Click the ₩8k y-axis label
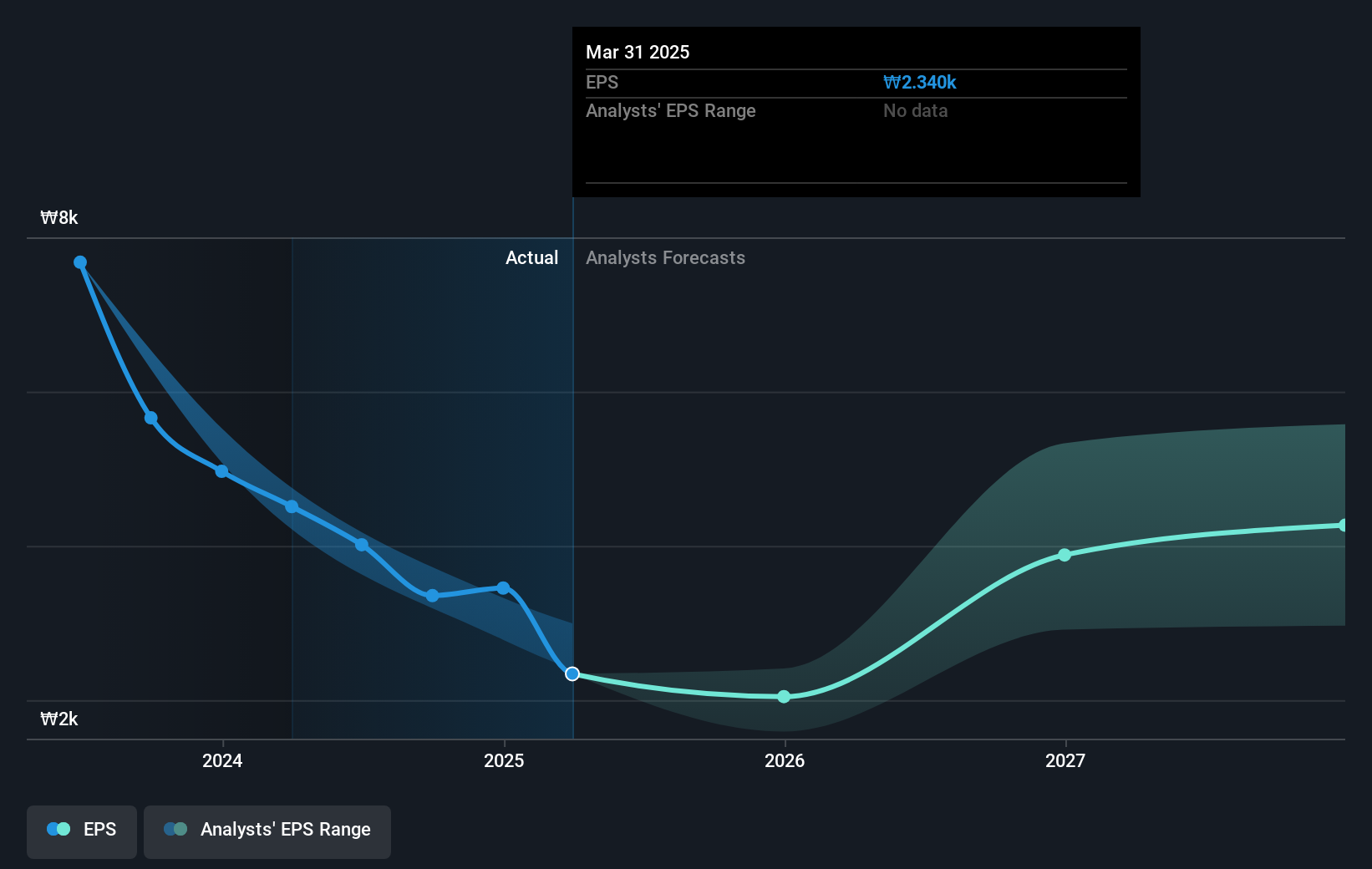This screenshot has height=869, width=1372. click(x=59, y=218)
